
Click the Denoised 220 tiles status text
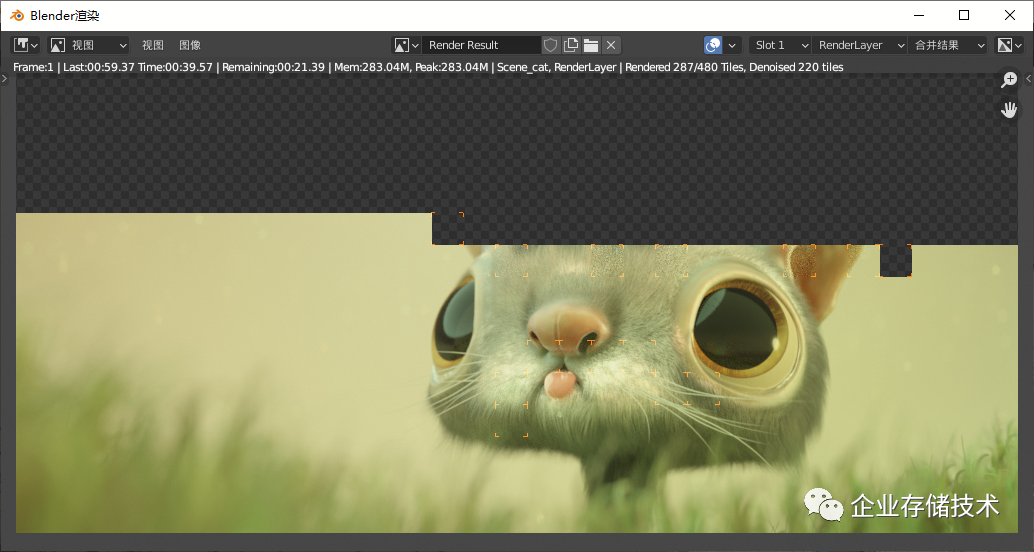[x=801, y=67]
